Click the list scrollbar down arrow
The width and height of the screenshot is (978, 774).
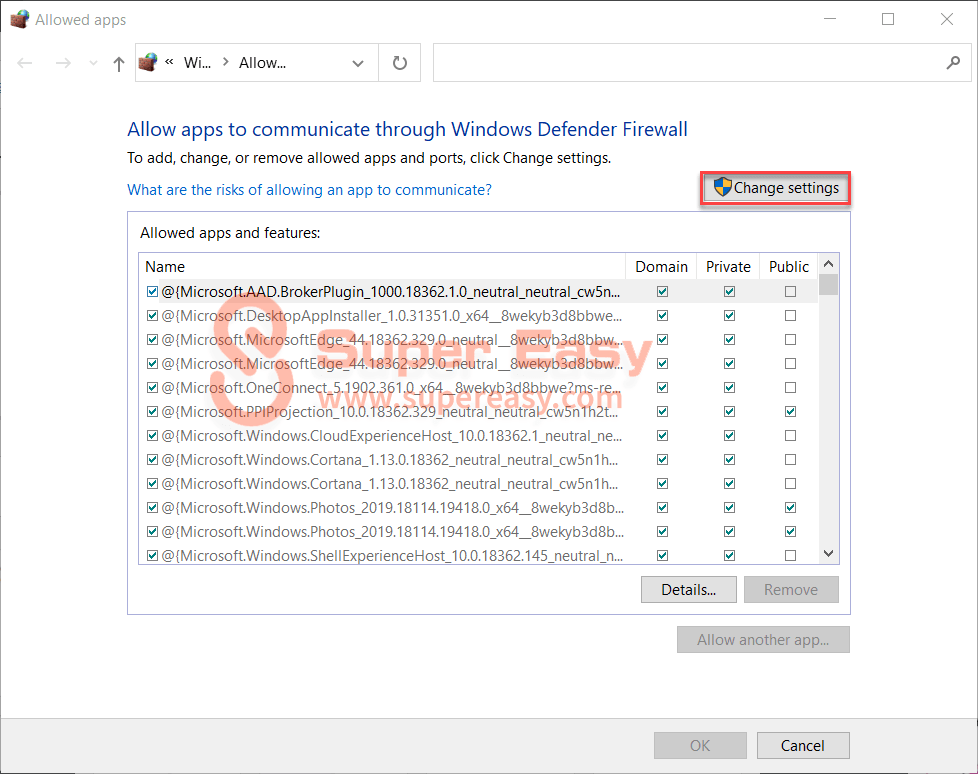coord(828,553)
